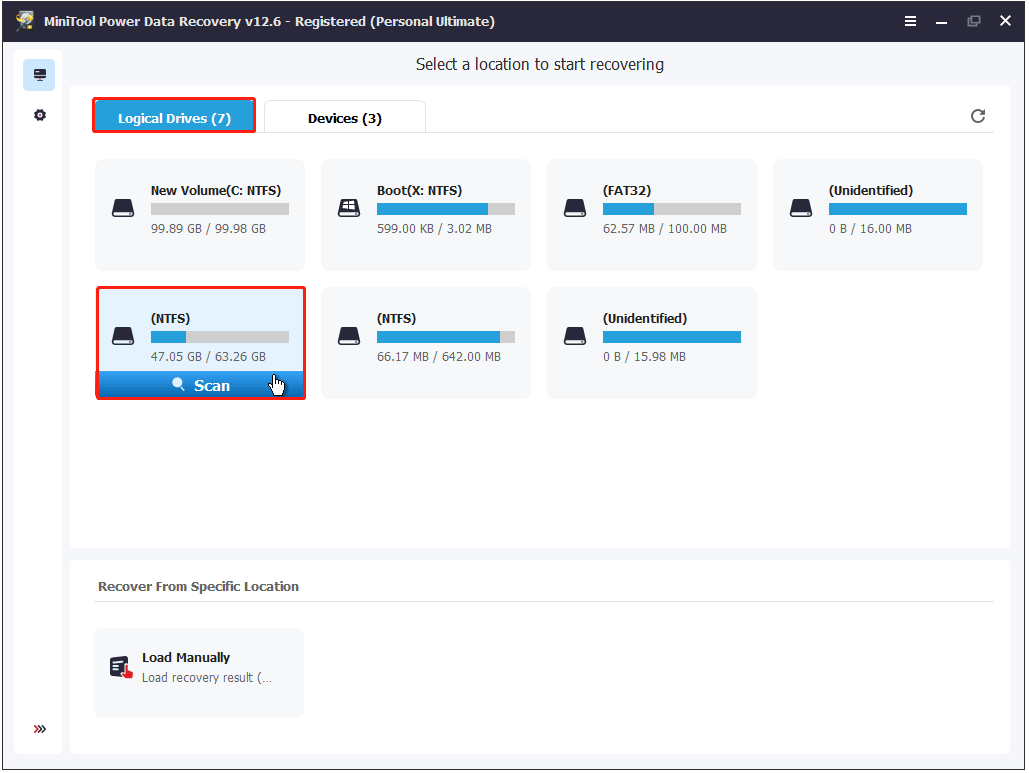
Task: Select the Load Manually recovery icon
Action: 120,667
